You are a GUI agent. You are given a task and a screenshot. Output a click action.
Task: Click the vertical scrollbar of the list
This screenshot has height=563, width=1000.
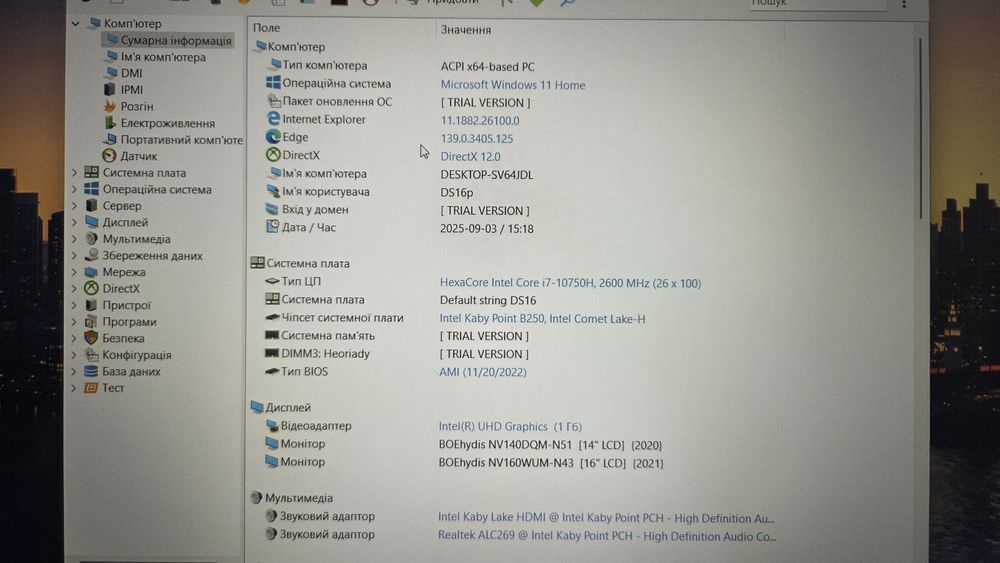point(920,128)
